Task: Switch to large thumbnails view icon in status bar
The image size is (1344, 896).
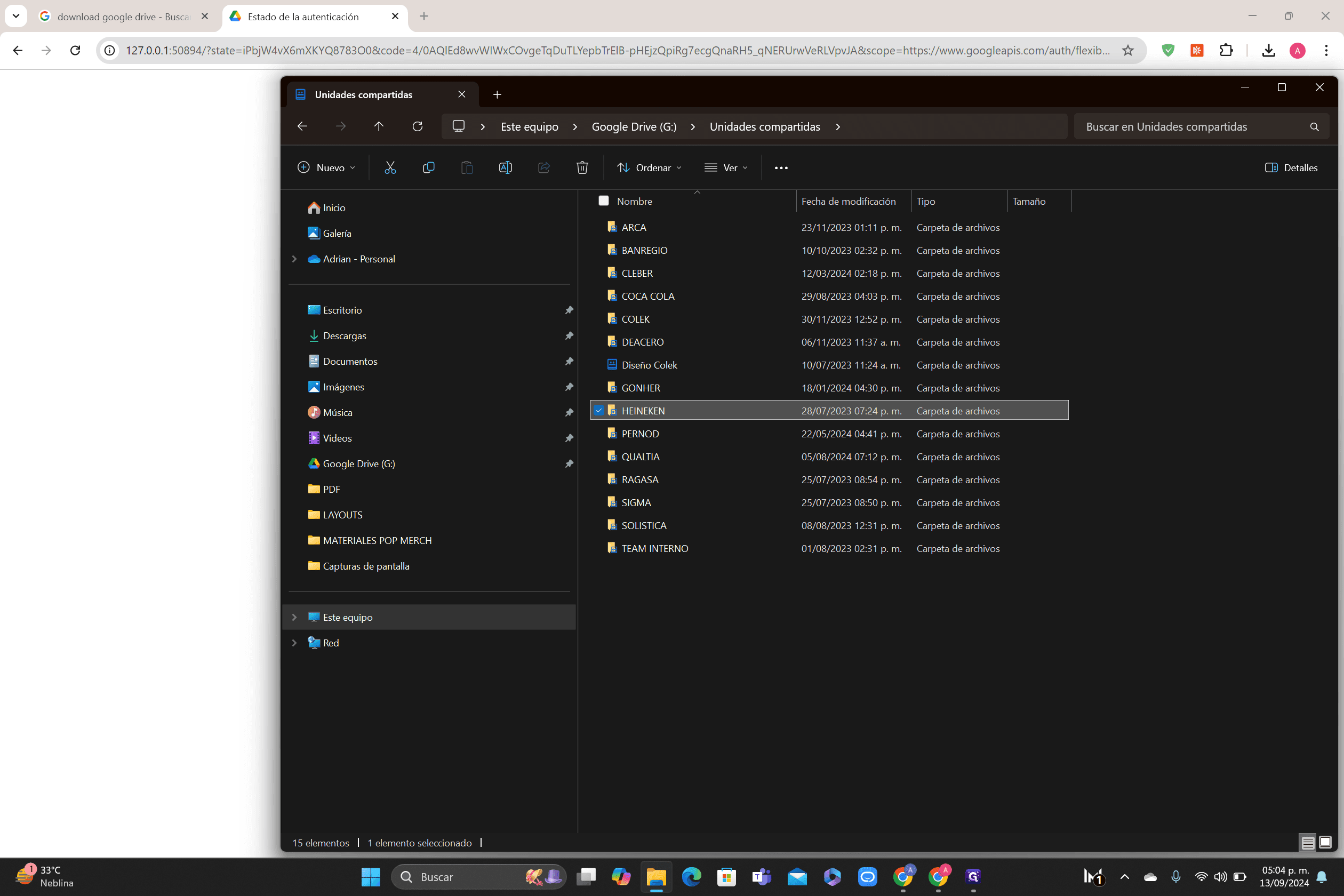Action: pos(1325,842)
